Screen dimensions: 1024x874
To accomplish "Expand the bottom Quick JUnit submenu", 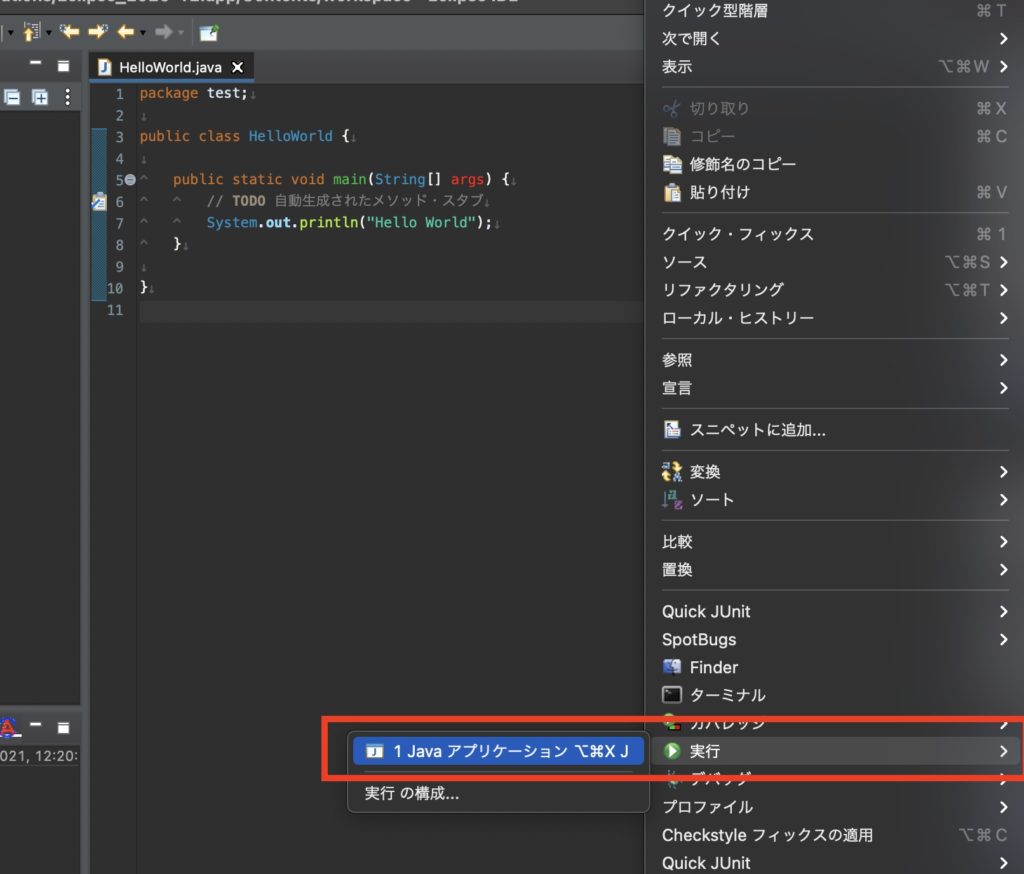I will point(834,862).
